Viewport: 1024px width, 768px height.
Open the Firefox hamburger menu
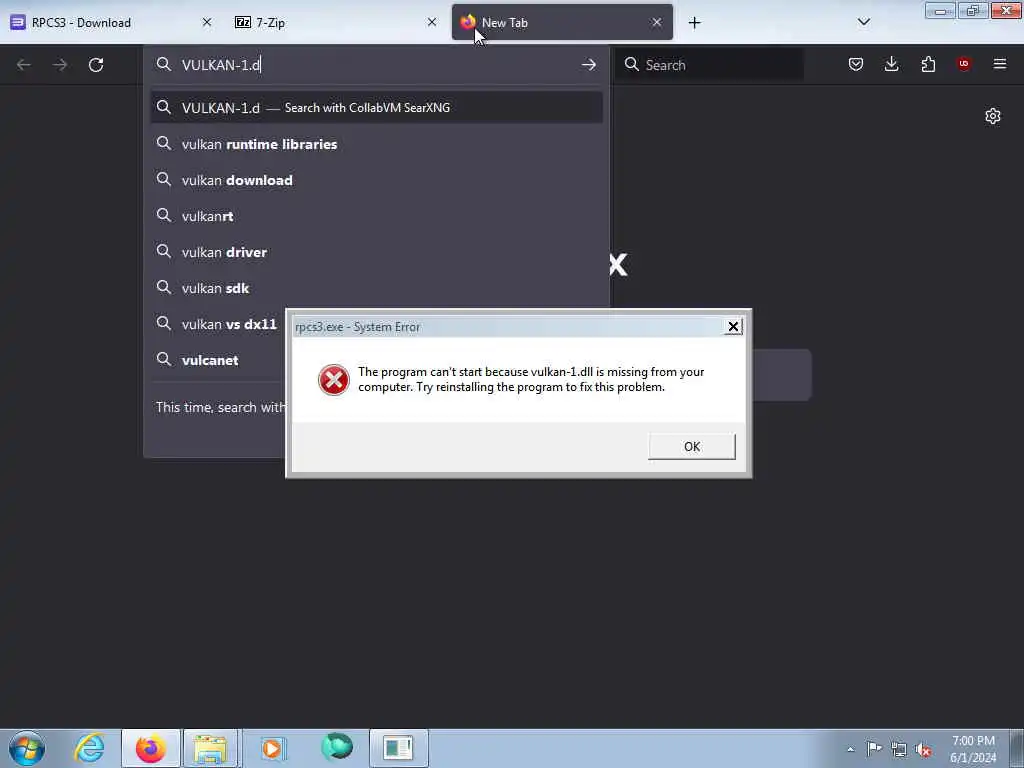[1000, 64]
